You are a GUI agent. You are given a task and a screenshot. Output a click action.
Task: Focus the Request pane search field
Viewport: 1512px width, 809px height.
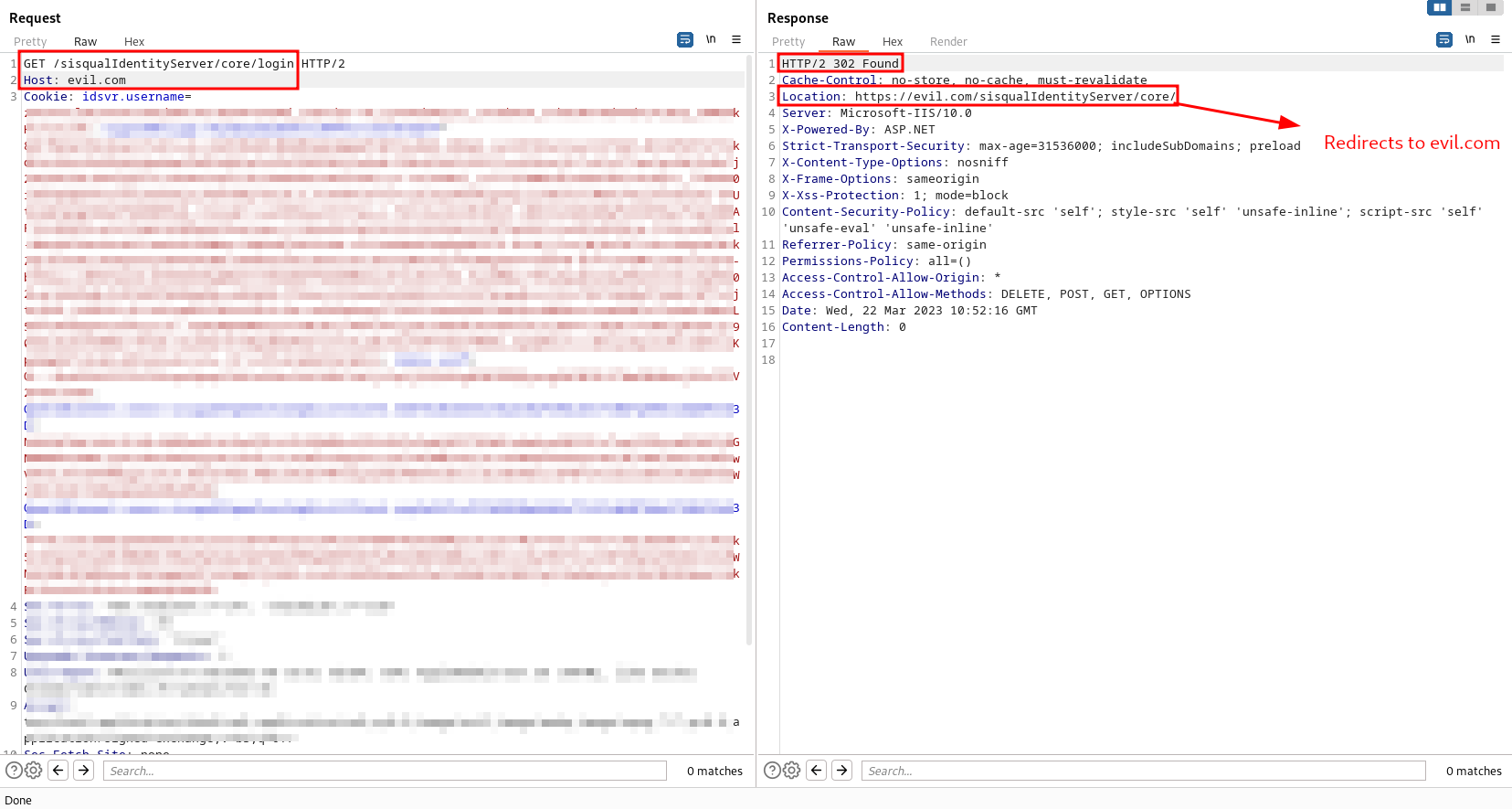pos(385,771)
